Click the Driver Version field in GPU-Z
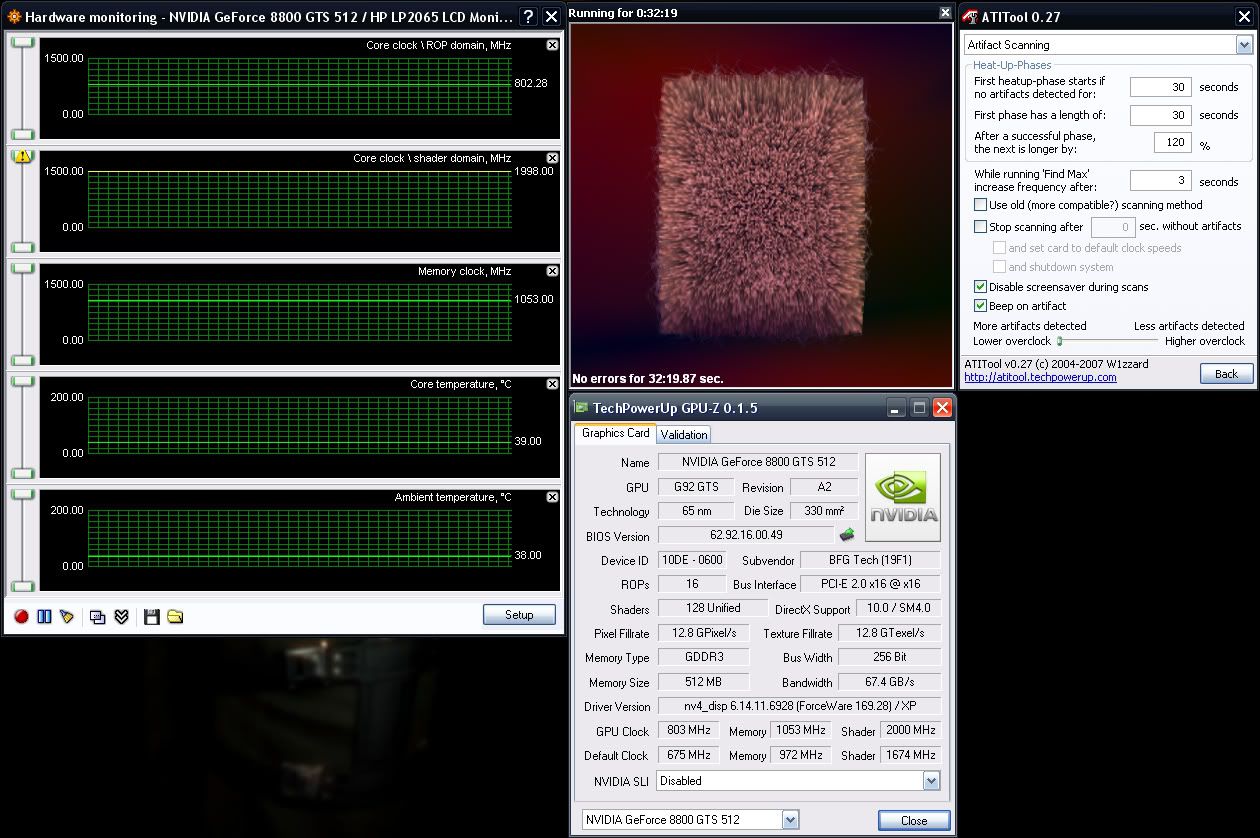The image size is (1260, 838). 799,706
